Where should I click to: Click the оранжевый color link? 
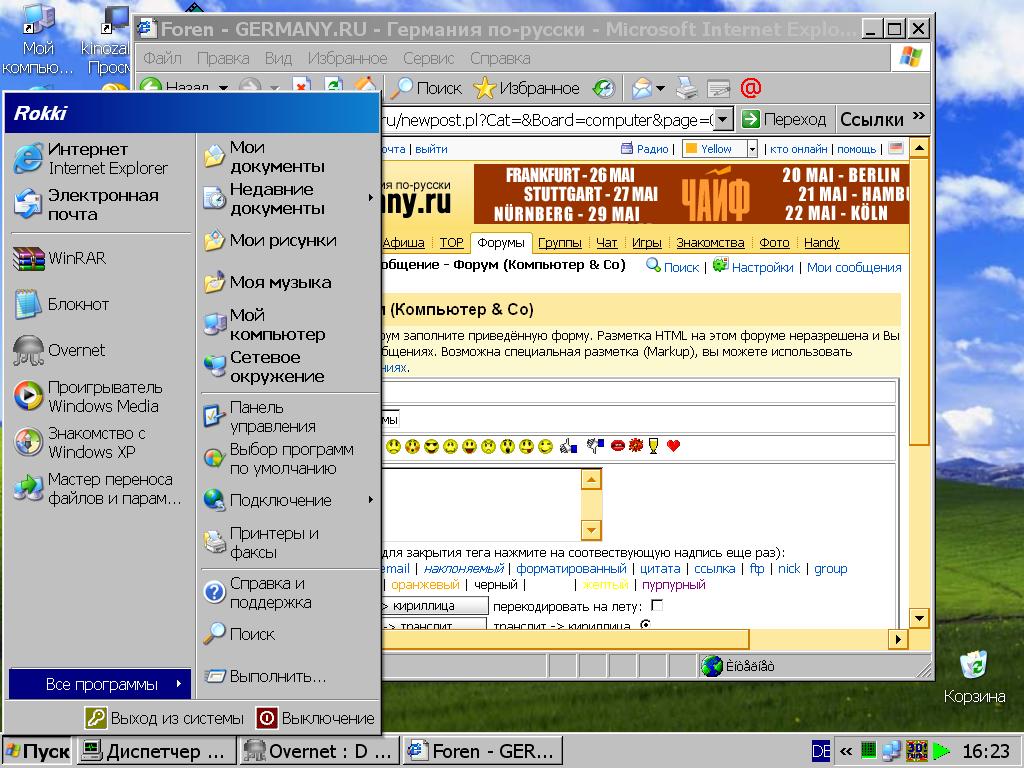point(425,584)
